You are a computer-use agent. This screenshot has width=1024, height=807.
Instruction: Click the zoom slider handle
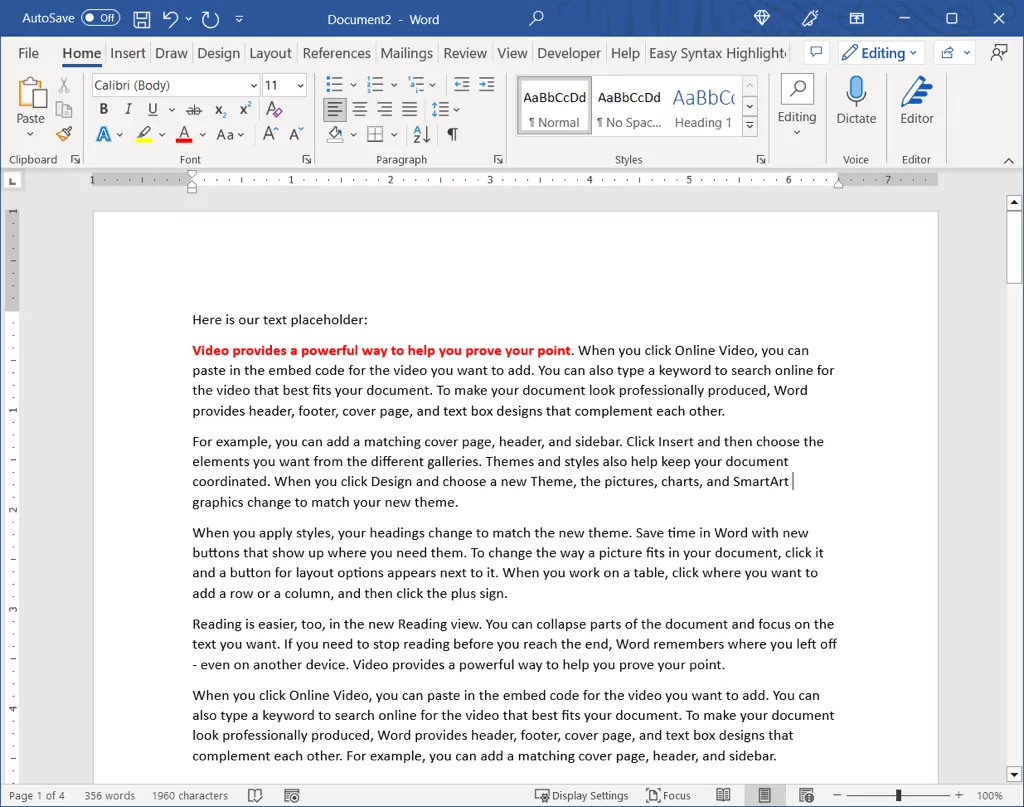pos(899,795)
